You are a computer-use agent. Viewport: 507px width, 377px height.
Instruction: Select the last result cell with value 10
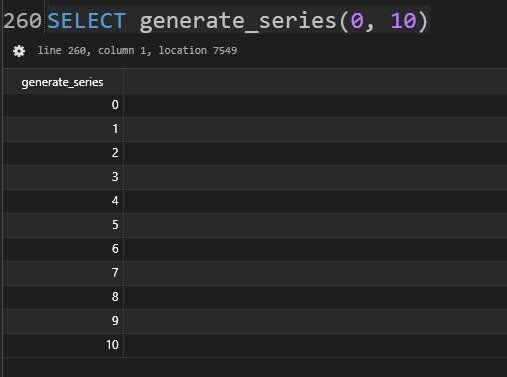pyautogui.click(x=63, y=345)
